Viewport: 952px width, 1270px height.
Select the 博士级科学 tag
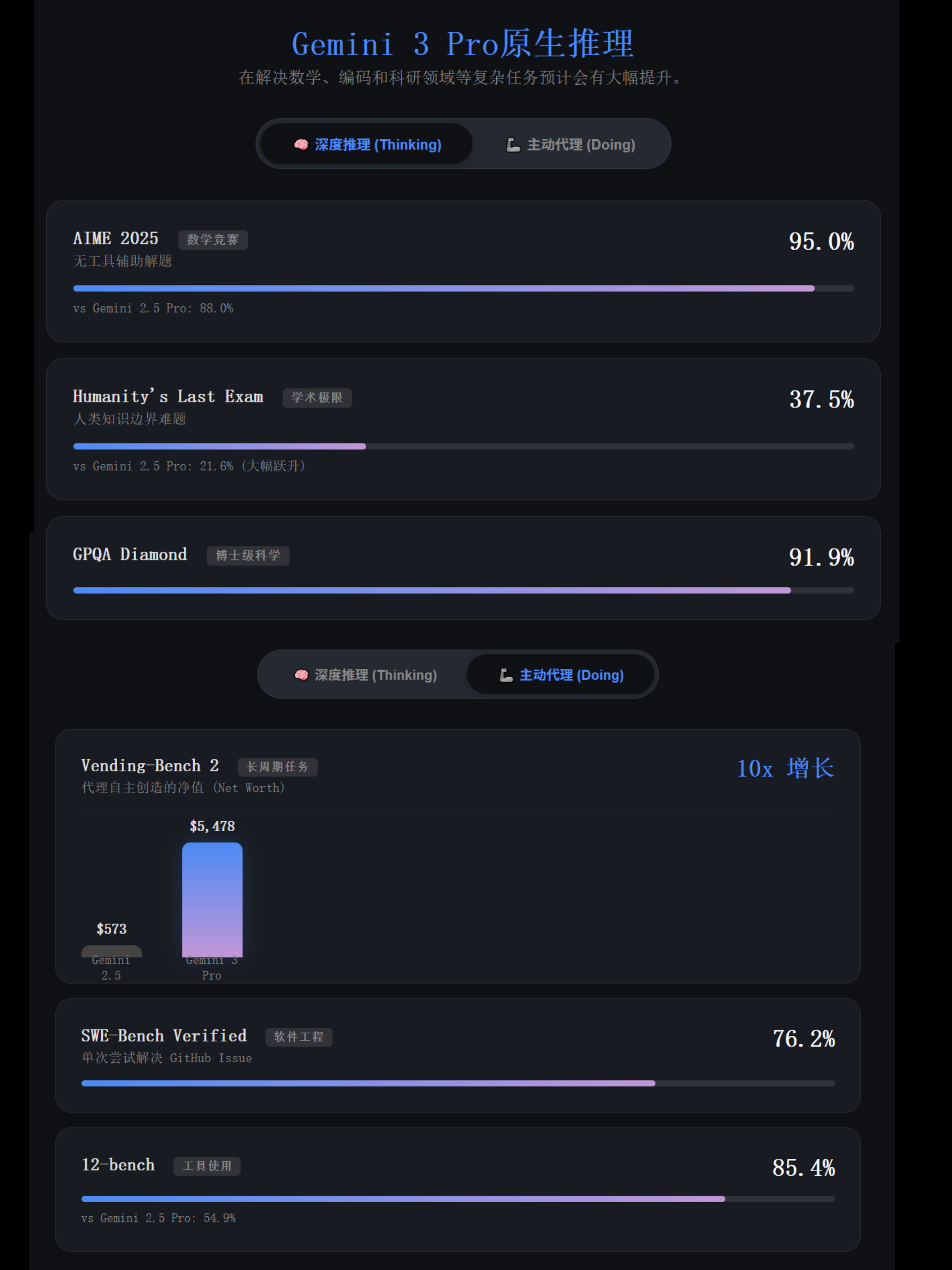point(248,555)
